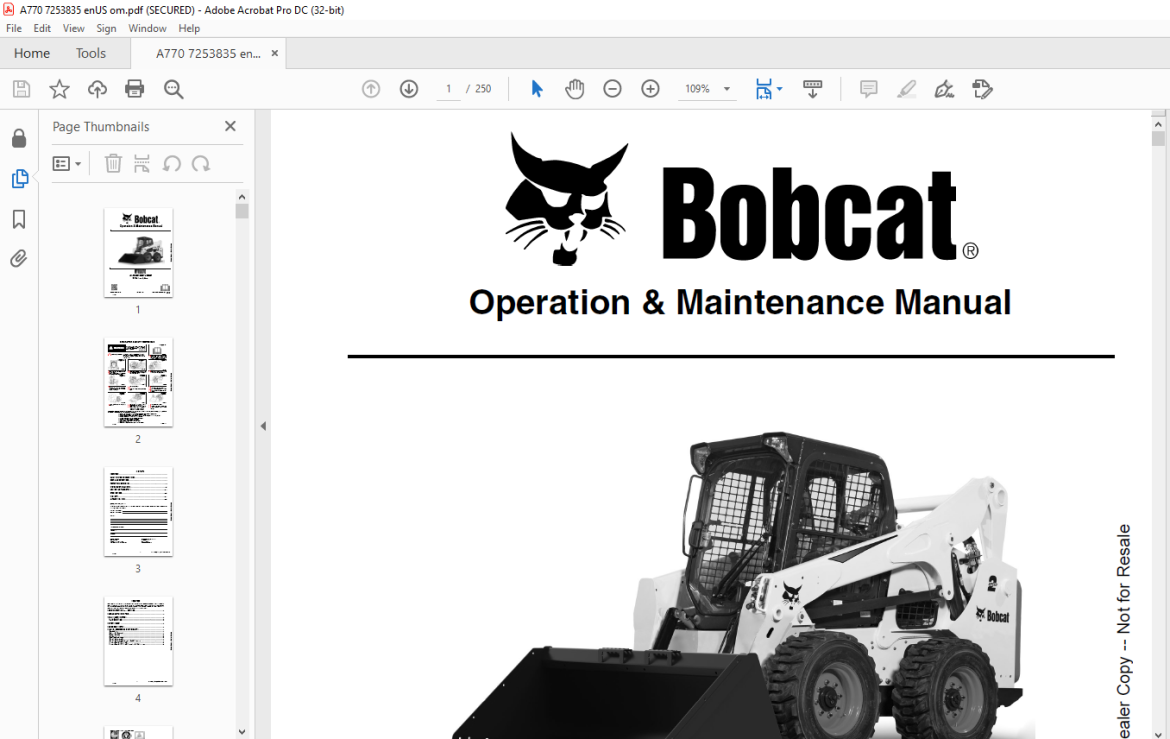Click thumbnails panel scroll down arrow
This screenshot has width=1170, height=739.
[242, 732]
